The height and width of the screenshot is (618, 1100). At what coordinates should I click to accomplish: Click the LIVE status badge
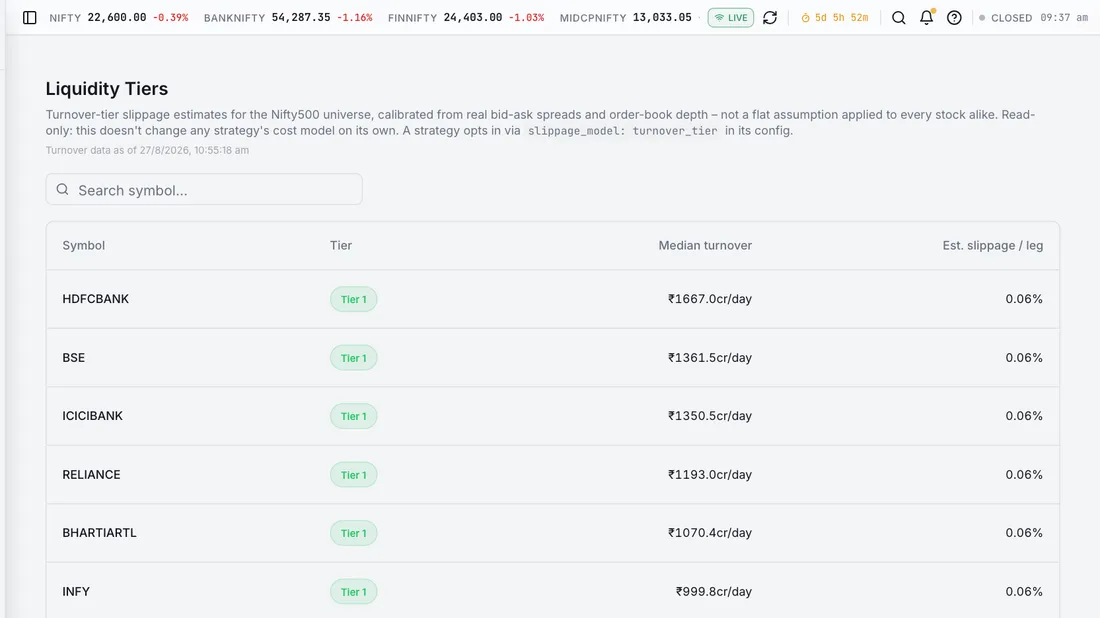tap(730, 18)
